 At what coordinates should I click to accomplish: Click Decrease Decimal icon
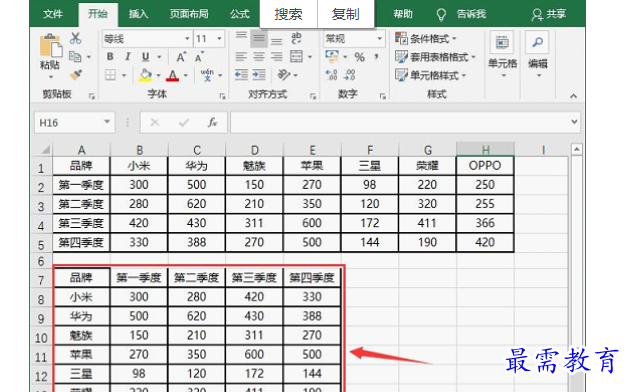(x=349, y=75)
